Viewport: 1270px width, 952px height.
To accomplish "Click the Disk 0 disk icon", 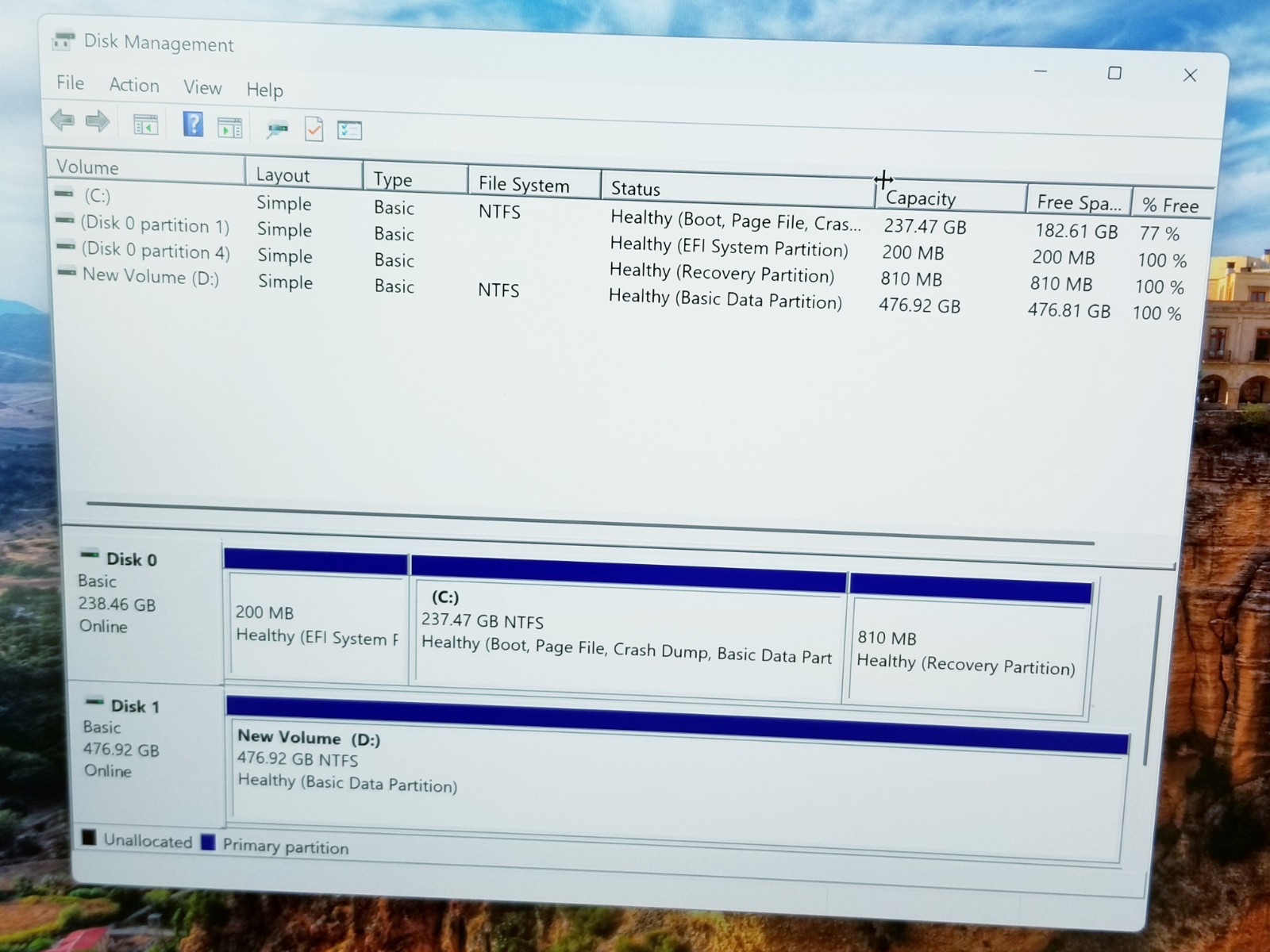I will pyautogui.click(x=90, y=555).
